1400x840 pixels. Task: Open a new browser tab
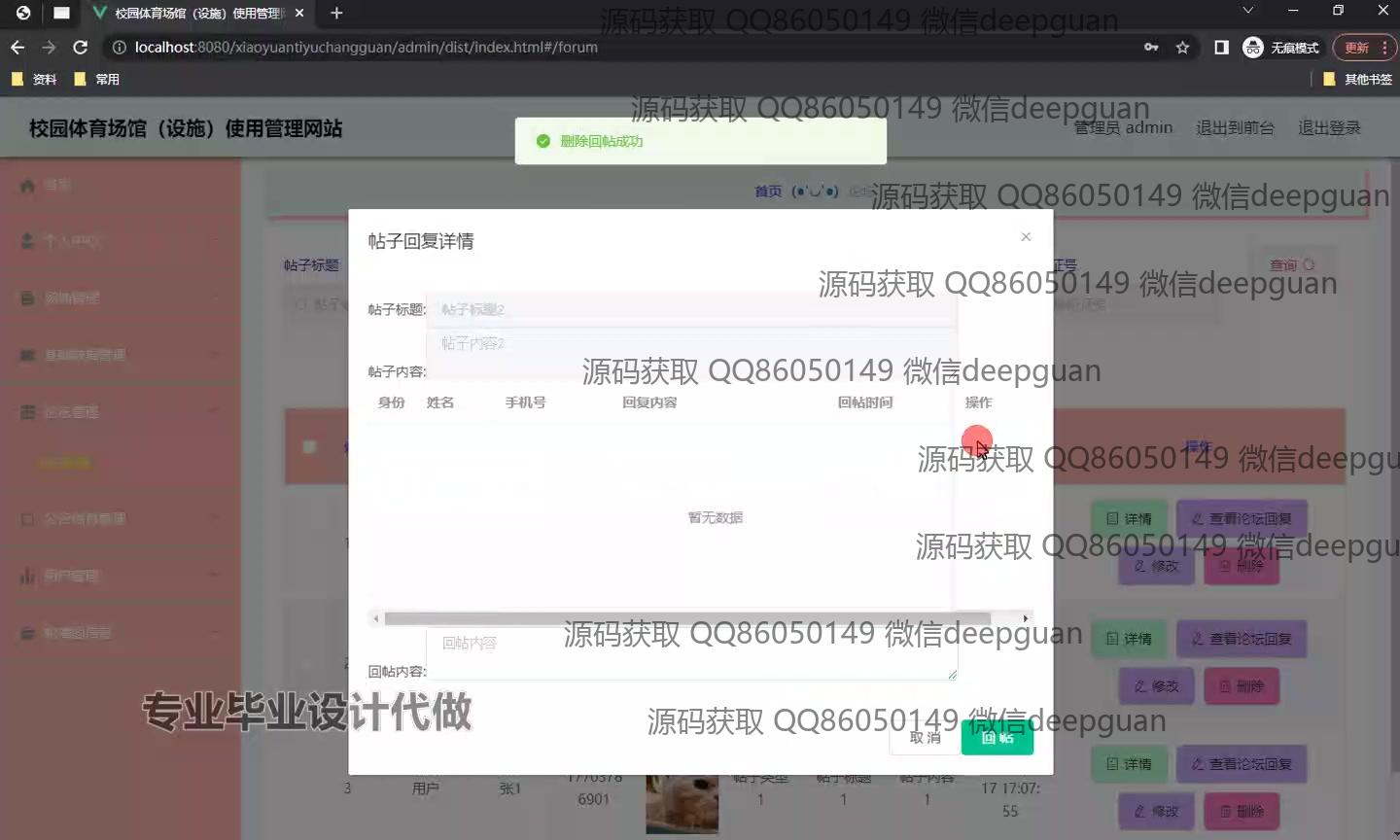pyautogui.click(x=336, y=13)
